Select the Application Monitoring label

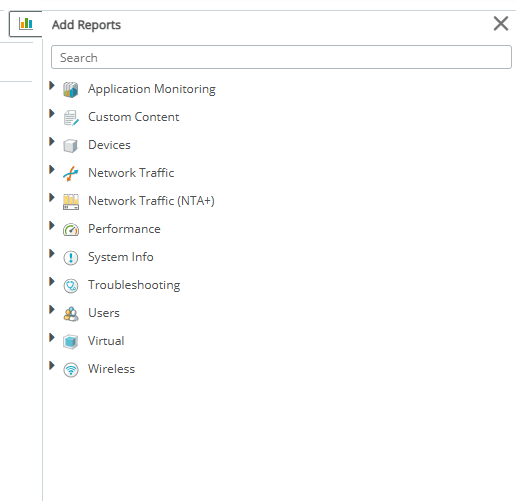[x=152, y=89]
